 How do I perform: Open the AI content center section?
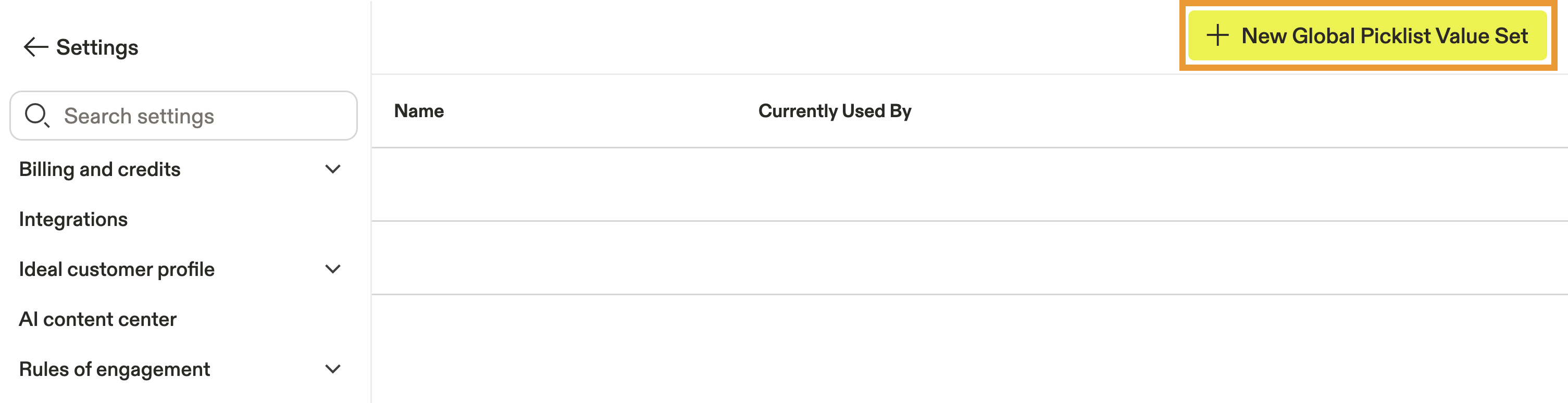(97, 319)
